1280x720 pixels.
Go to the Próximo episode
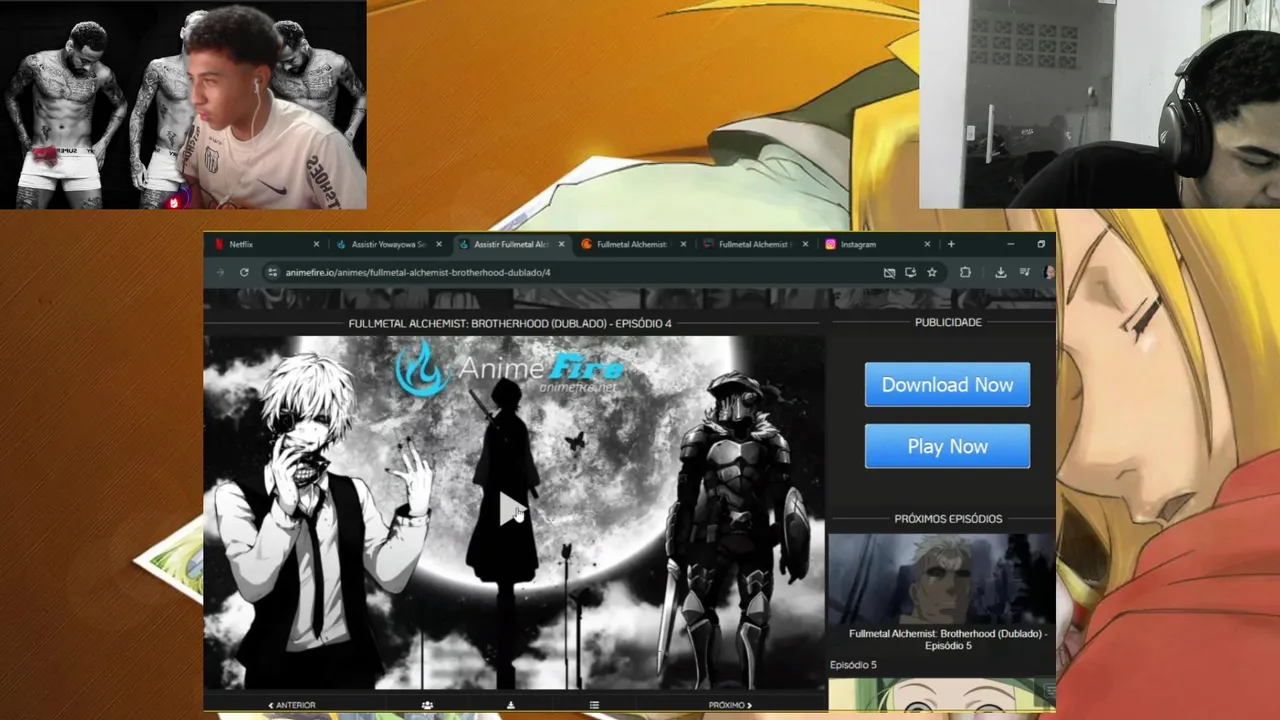click(730, 705)
